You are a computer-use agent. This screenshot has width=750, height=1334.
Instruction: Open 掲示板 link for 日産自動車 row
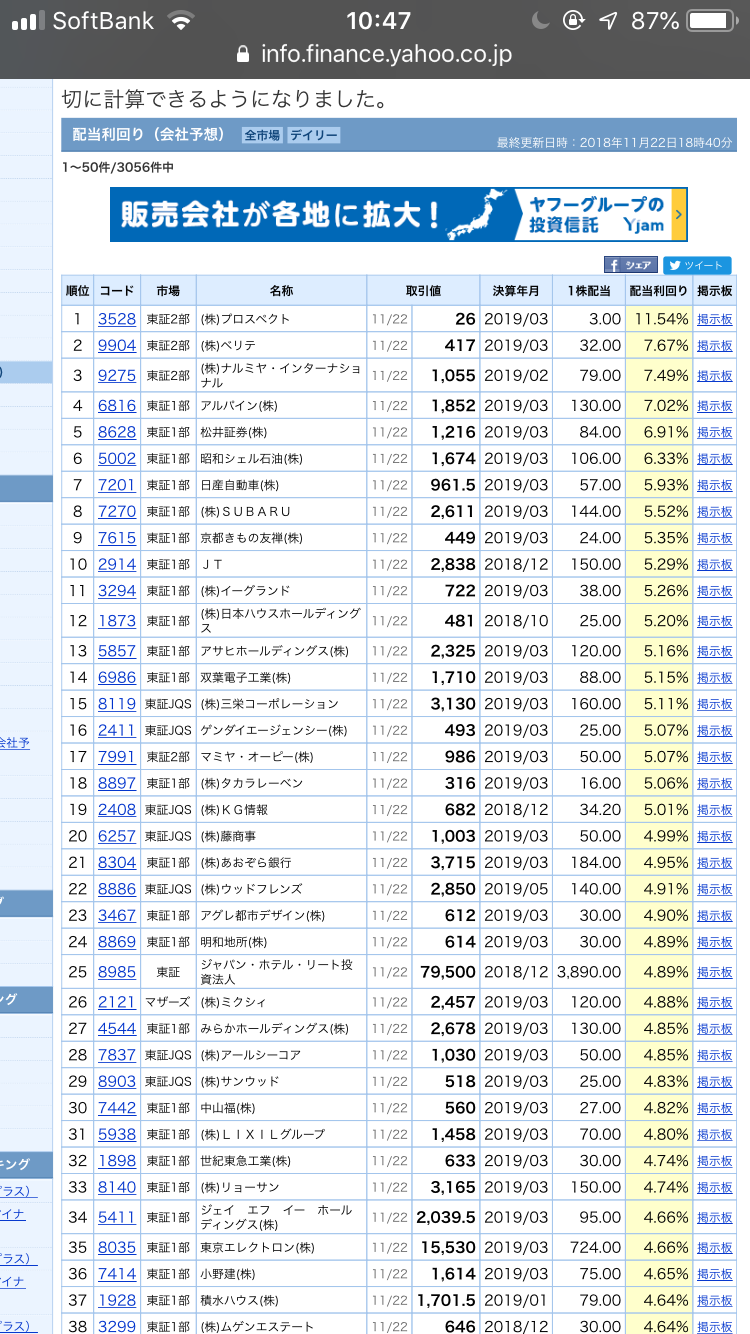715,486
